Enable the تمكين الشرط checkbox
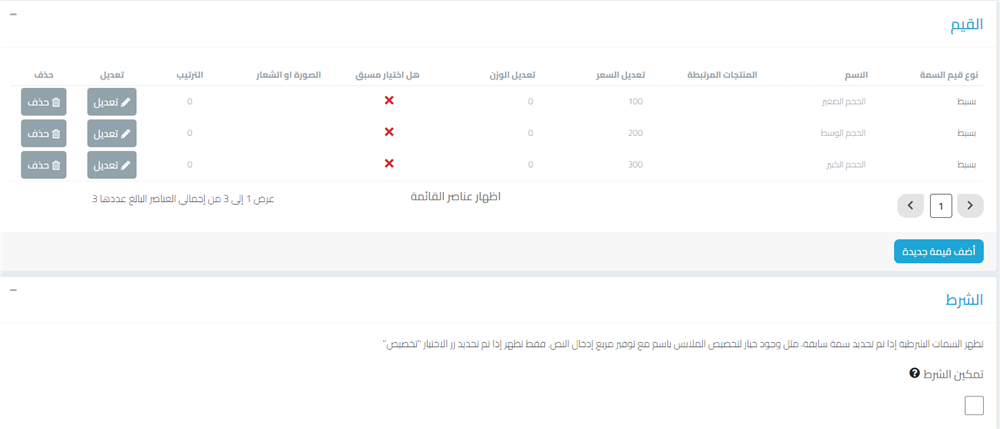The image size is (1000, 429). click(x=973, y=405)
